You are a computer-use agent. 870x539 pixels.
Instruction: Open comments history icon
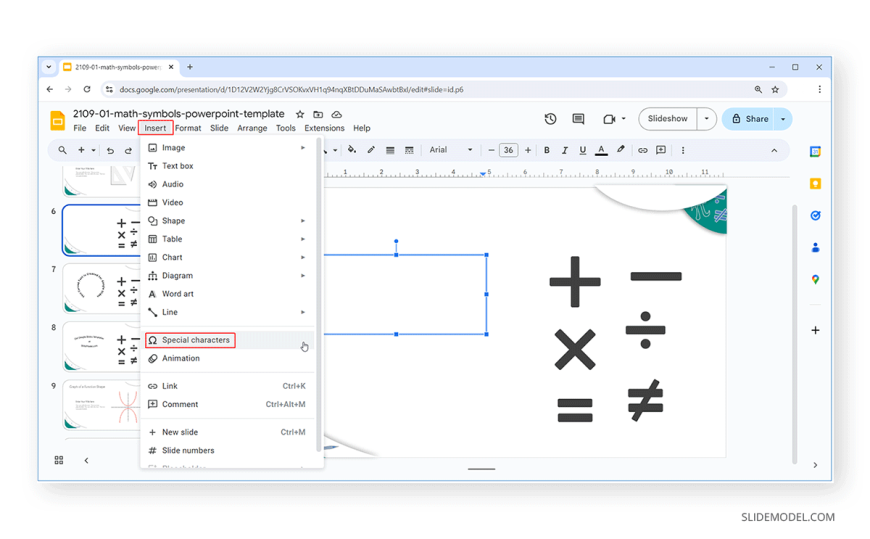pos(578,119)
